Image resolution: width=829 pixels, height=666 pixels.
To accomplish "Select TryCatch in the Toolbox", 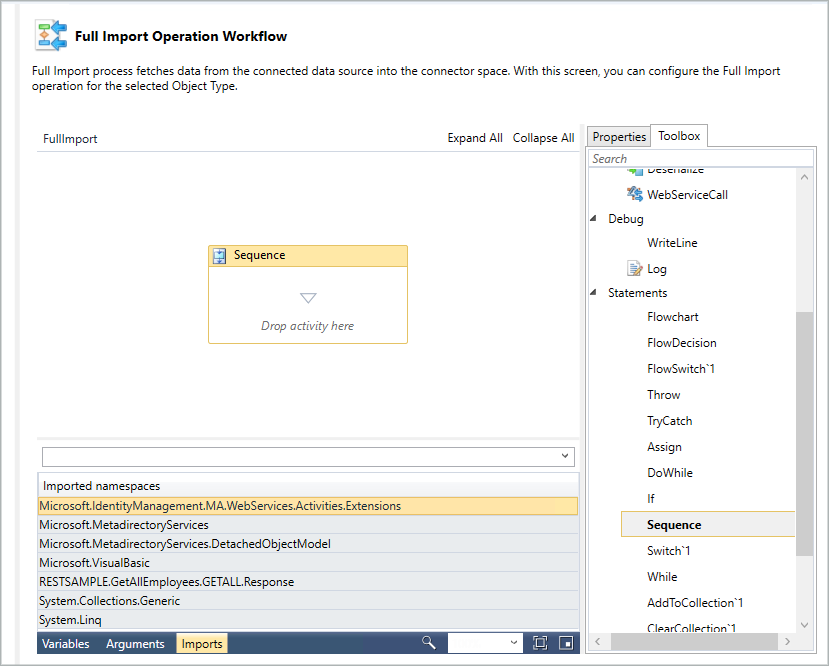I will point(669,421).
